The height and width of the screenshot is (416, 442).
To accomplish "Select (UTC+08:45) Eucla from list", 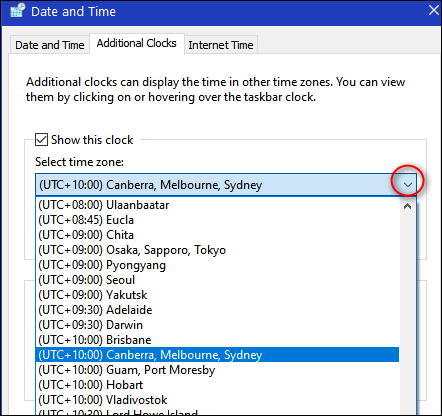I will click(217, 220).
